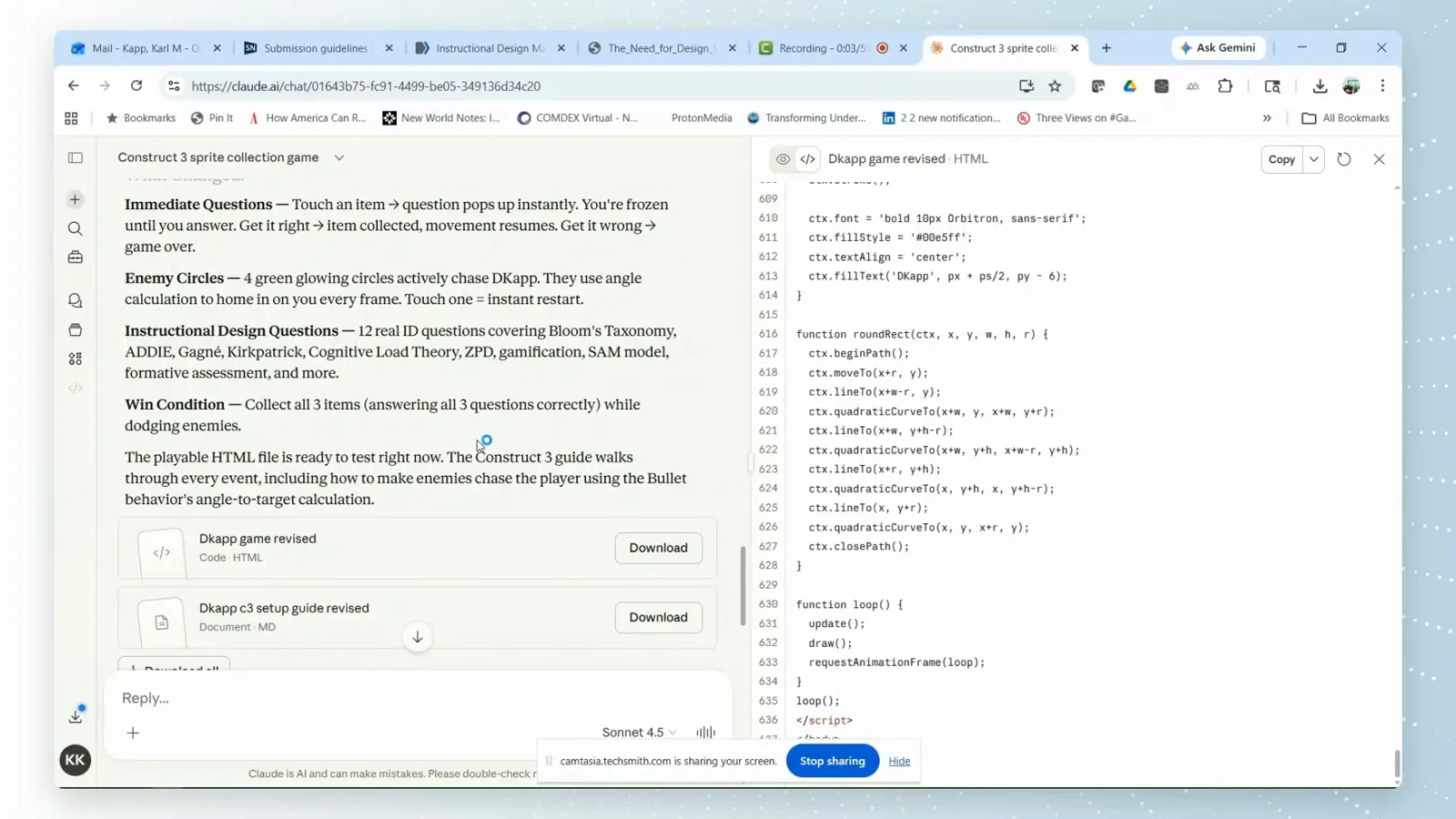
Task: Click the download icon above the KK avatar
Action: [x=76, y=717]
